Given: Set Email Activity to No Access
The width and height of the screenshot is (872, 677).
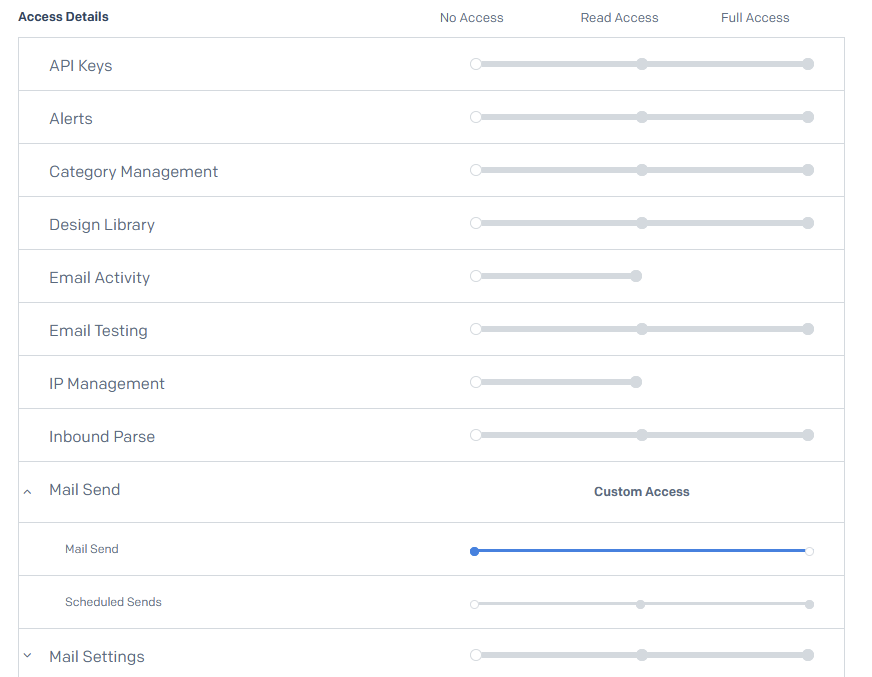Looking at the screenshot, I should [476, 276].
